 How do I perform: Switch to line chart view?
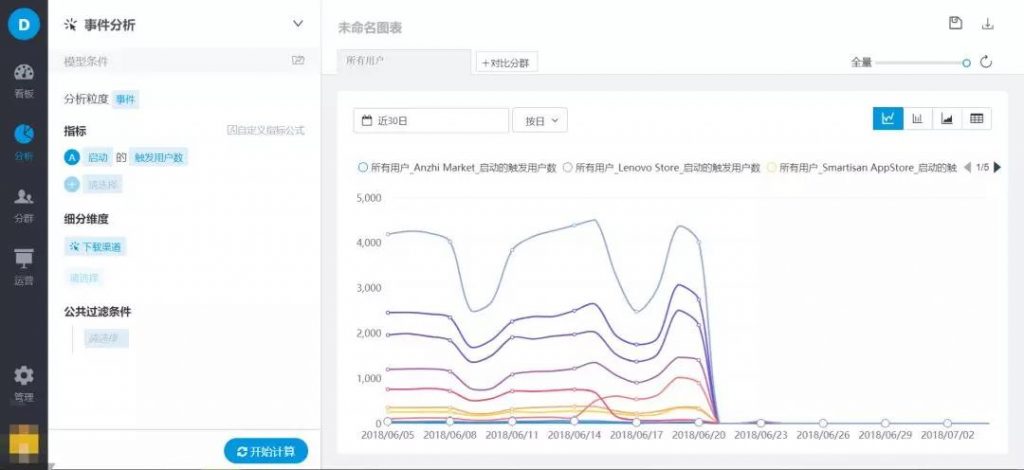coord(888,119)
